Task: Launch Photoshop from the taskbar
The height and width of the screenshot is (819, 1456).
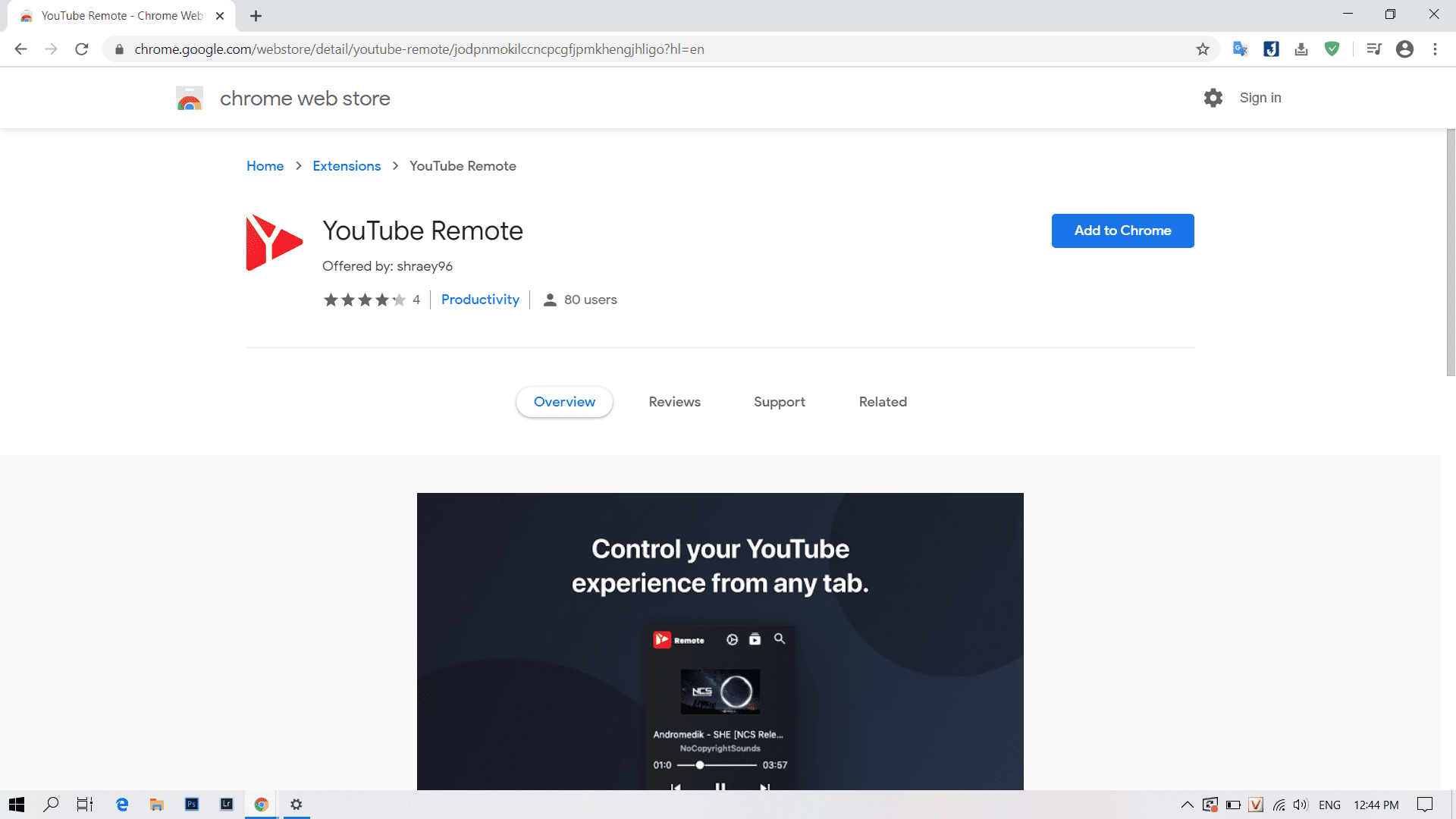Action: pyautogui.click(x=192, y=805)
